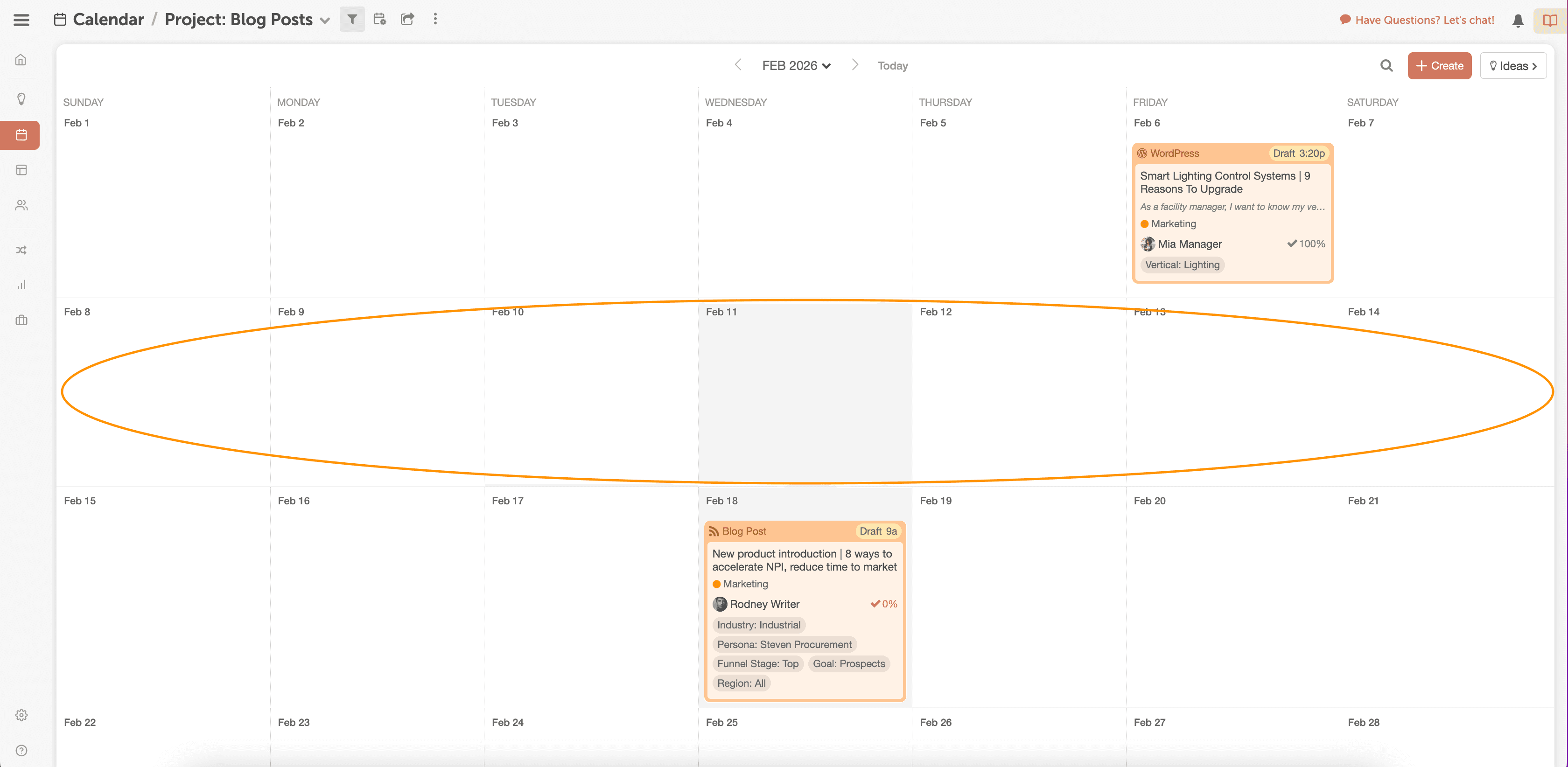
Task: Open the Ideas lightbulb sidebar icon
Action: click(x=21, y=98)
